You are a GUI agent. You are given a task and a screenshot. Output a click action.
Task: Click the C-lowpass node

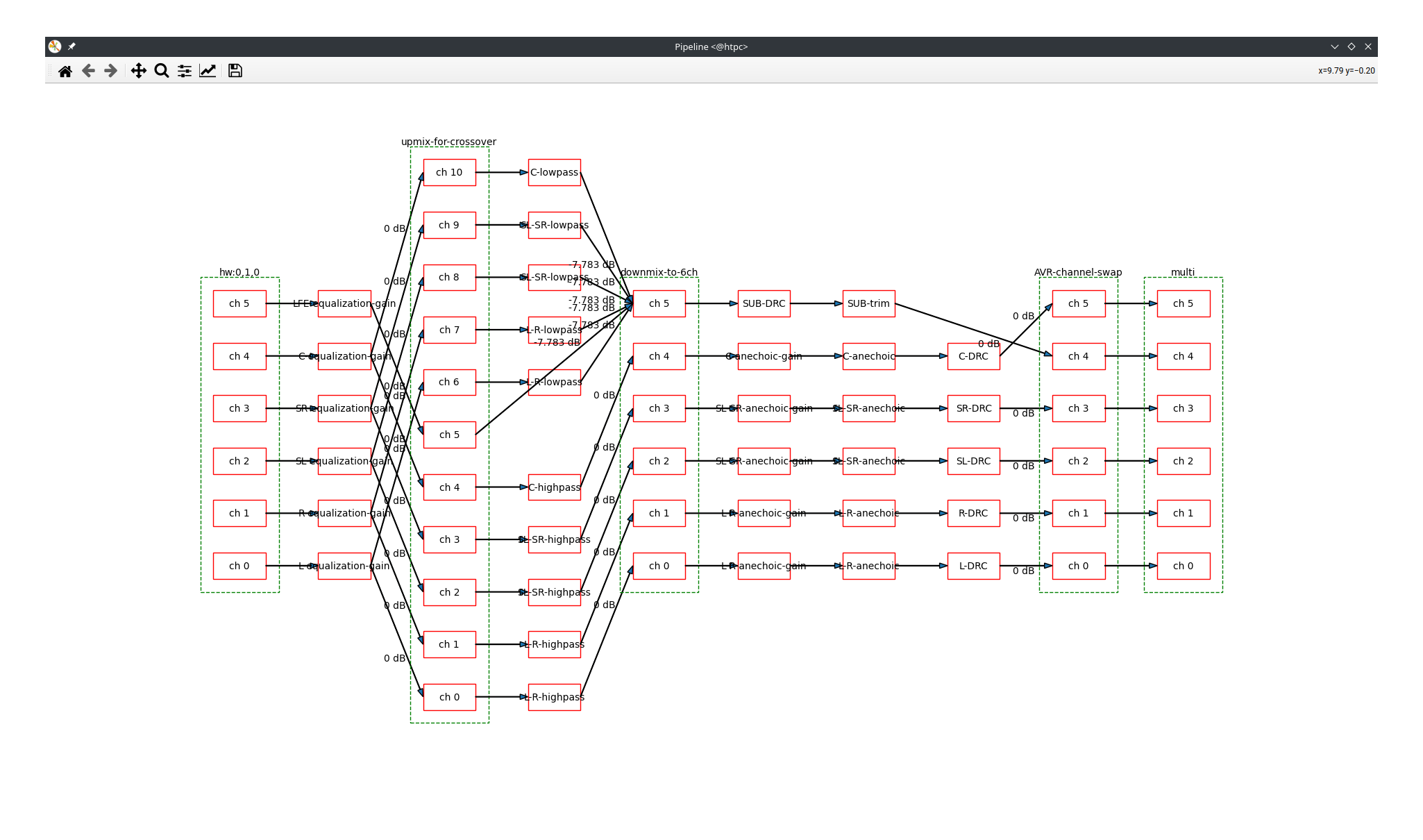tap(555, 172)
